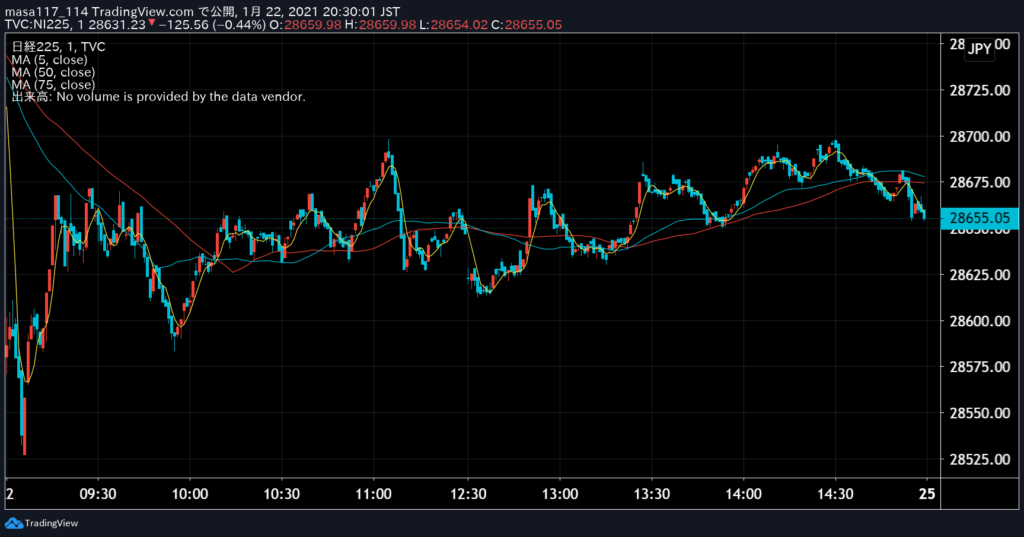Click the 28675.00 price axis label
Image resolution: width=1024 pixels, height=537 pixels.
point(980,182)
